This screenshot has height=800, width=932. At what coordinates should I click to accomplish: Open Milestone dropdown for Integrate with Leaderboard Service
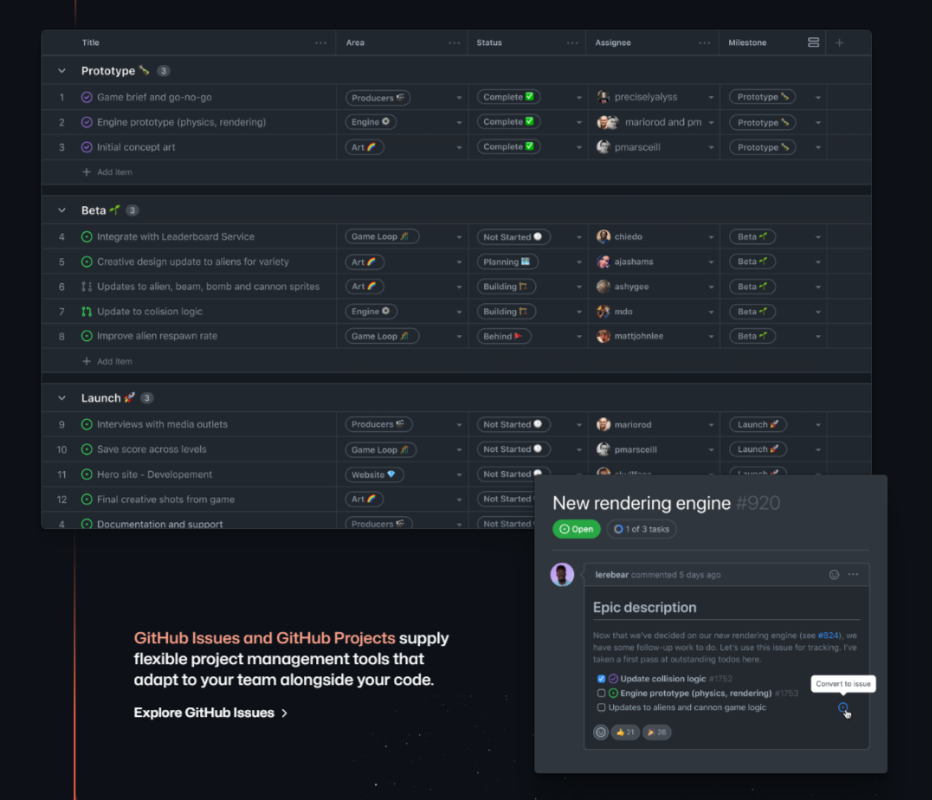818,237
